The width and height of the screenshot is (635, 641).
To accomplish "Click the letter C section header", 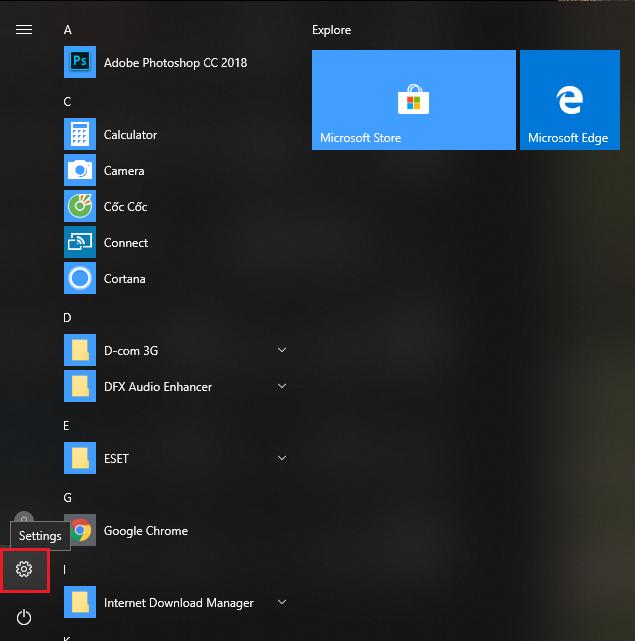I will 67,101.
